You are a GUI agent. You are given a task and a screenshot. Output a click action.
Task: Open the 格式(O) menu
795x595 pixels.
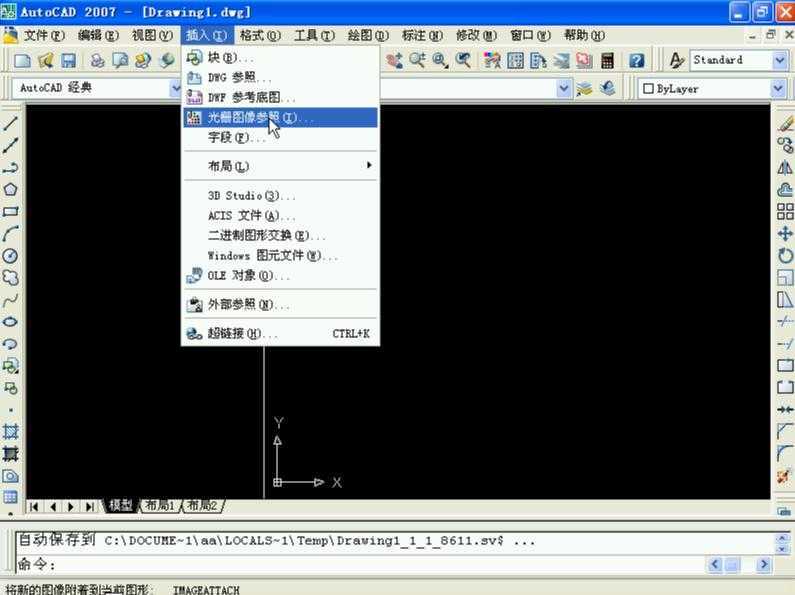point(260,35)
